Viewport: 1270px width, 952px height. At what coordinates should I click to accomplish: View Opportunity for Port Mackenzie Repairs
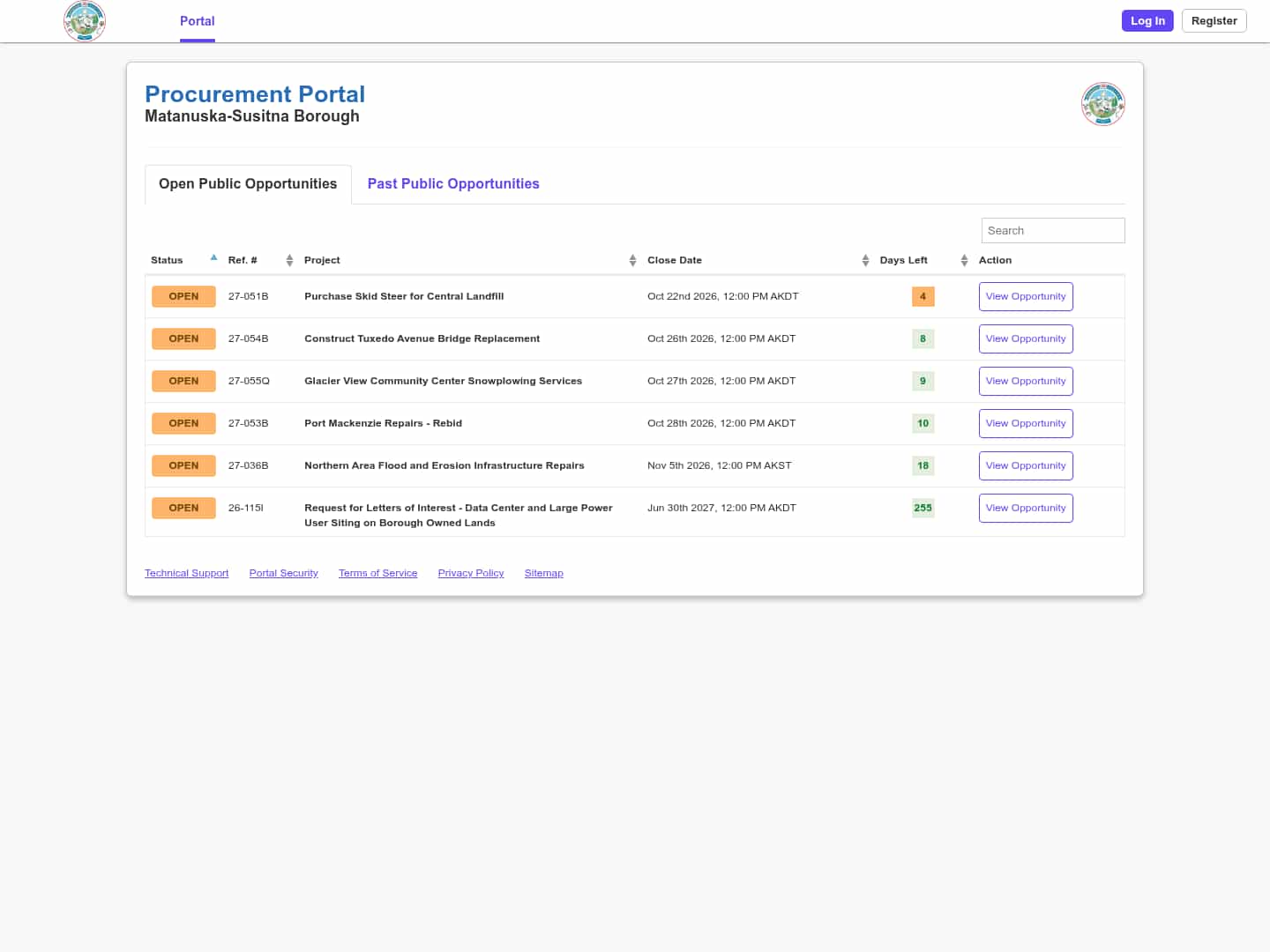coord(1026,424)
